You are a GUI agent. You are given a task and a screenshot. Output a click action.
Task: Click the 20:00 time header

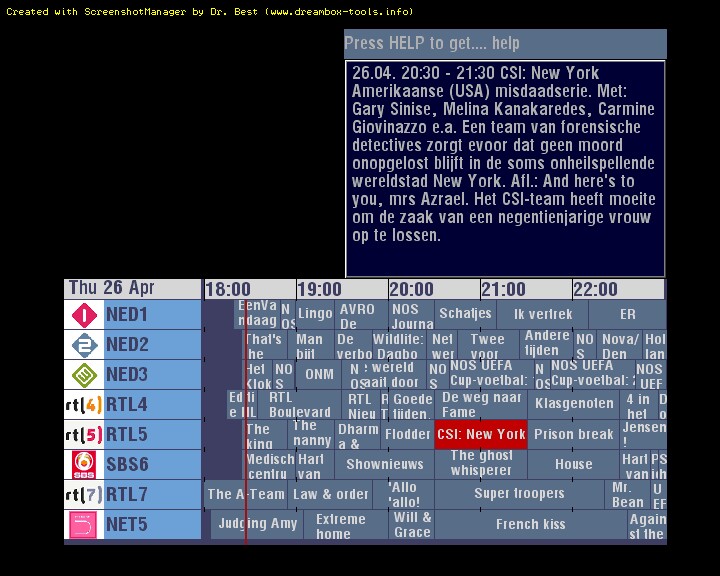434,289
